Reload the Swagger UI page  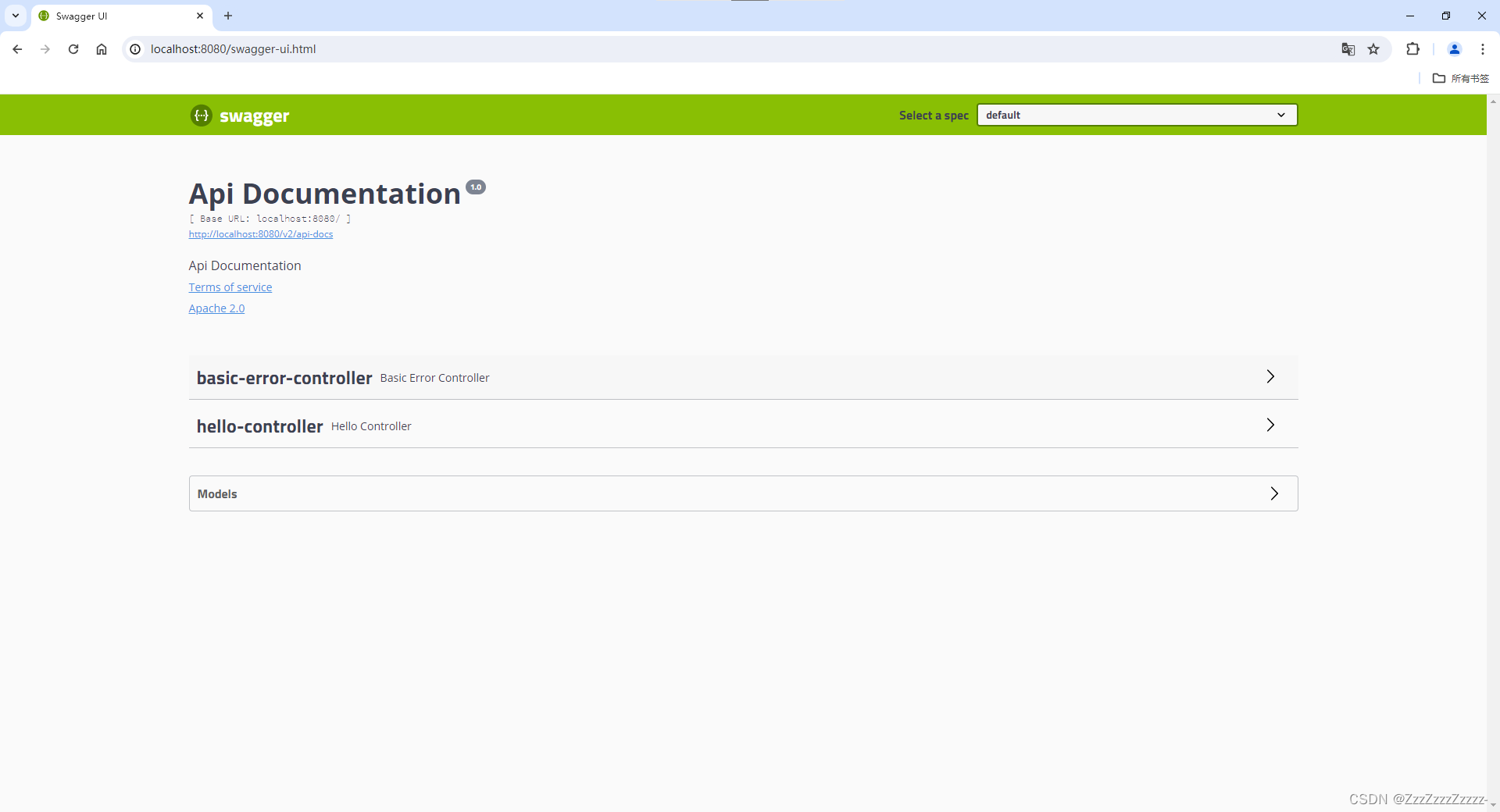(x=73, y=49)
